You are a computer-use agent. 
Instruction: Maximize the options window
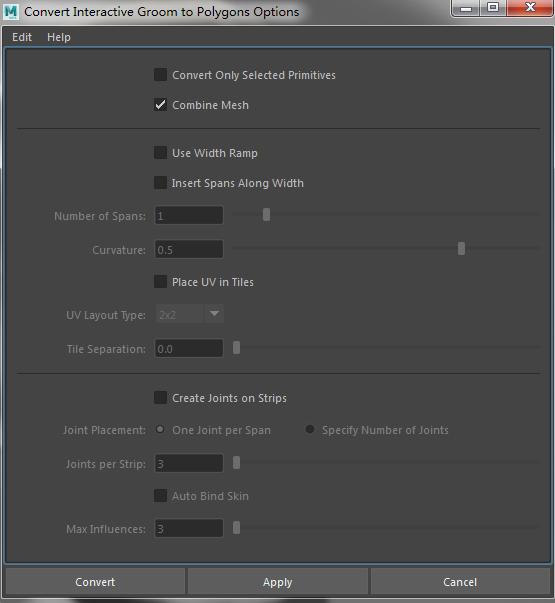[x=493, y=8]
